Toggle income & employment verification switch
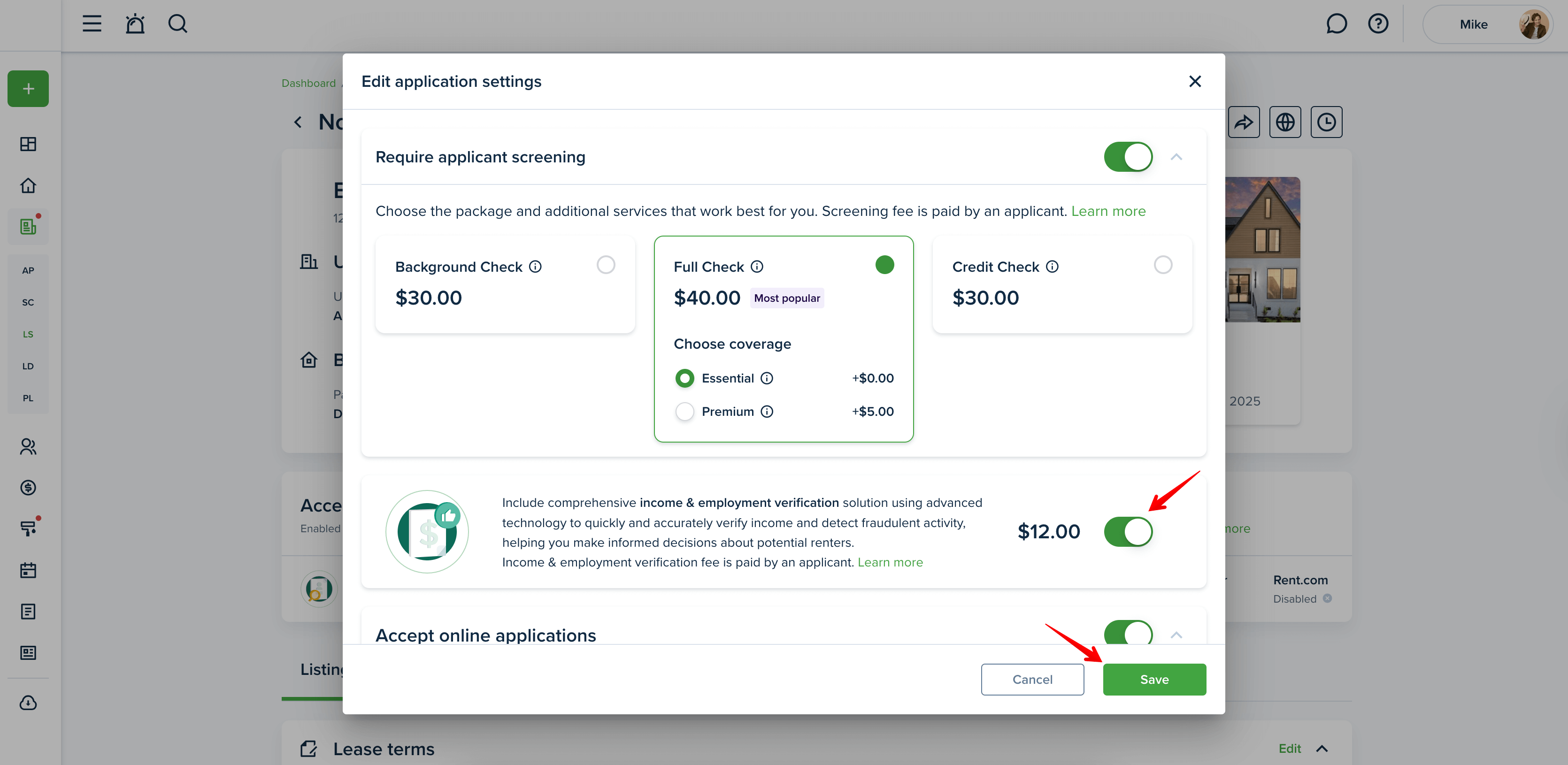This screenshot has width=1568, height=765. 1128,531
